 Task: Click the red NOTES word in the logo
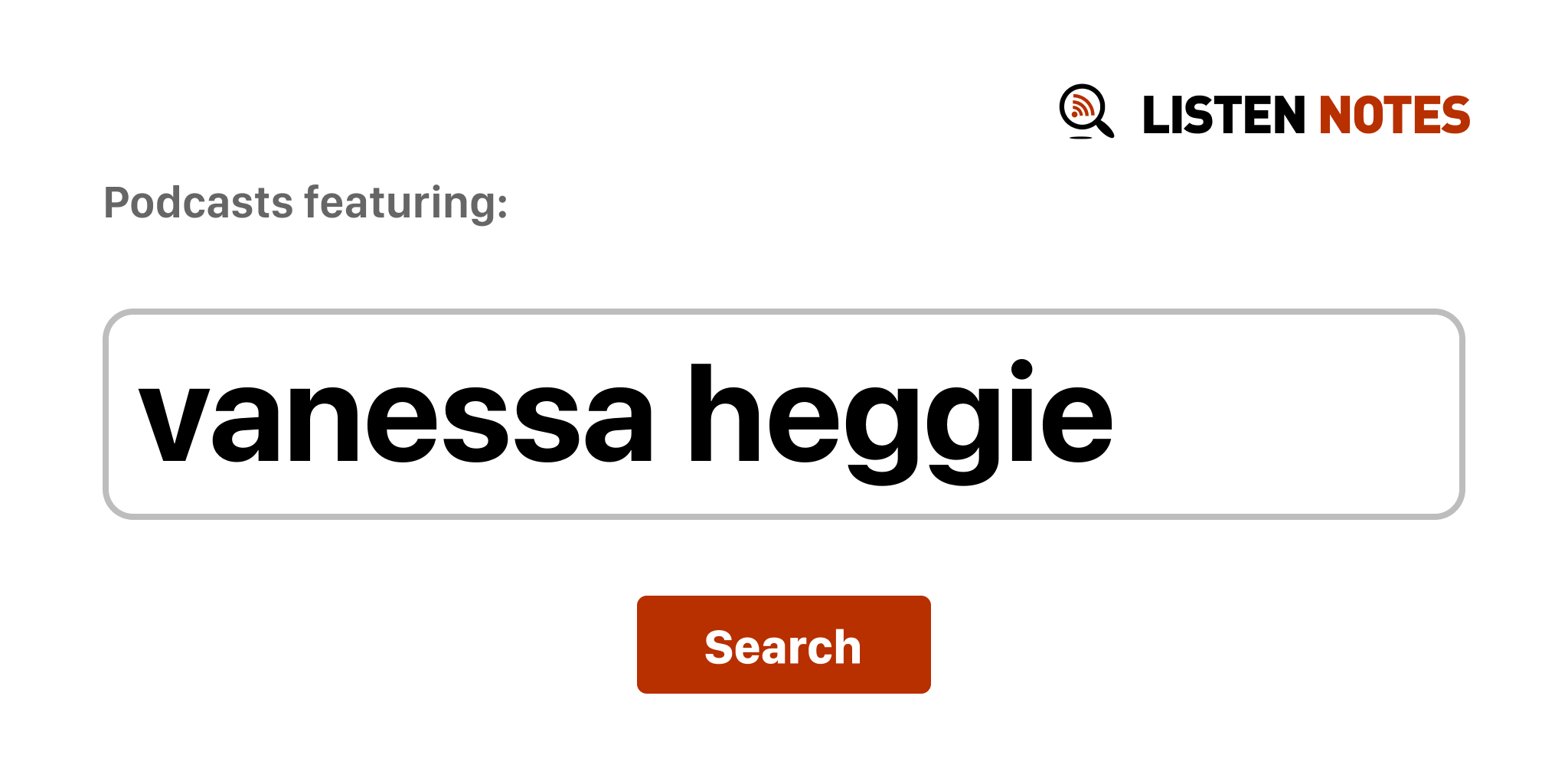(1394, 115)
